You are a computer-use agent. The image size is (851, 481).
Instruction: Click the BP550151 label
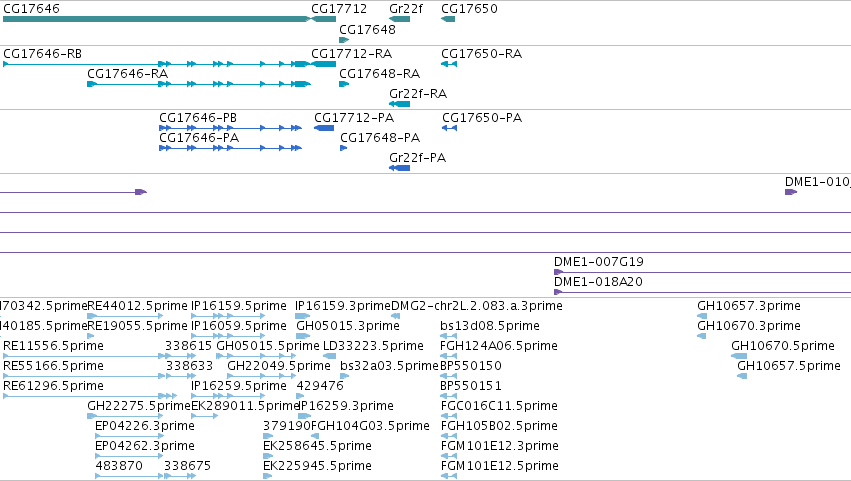pyautogui.click(x=471, y=386)
